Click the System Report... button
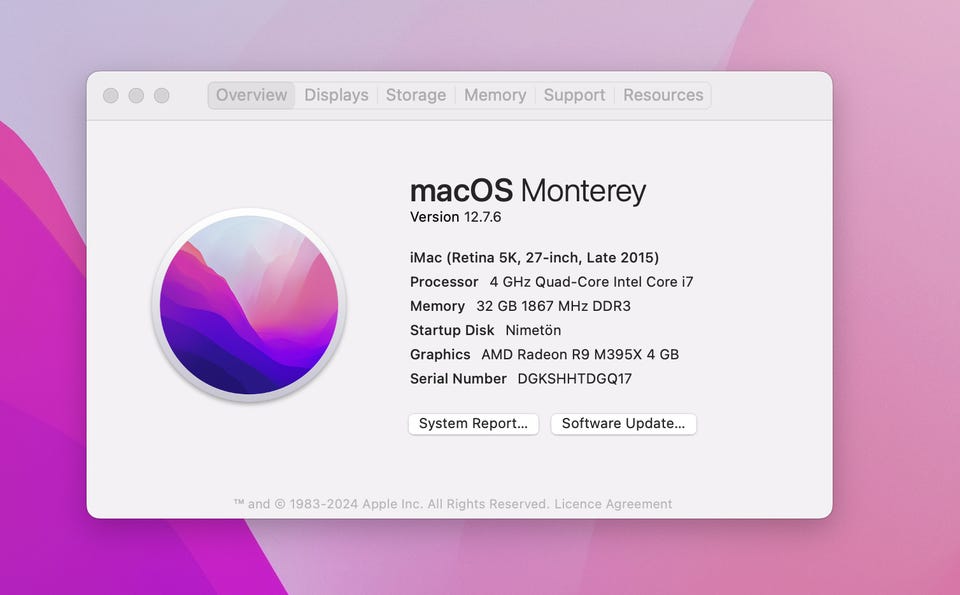The width and height of the screenshot is (960, 595). (x=473, y=424)
